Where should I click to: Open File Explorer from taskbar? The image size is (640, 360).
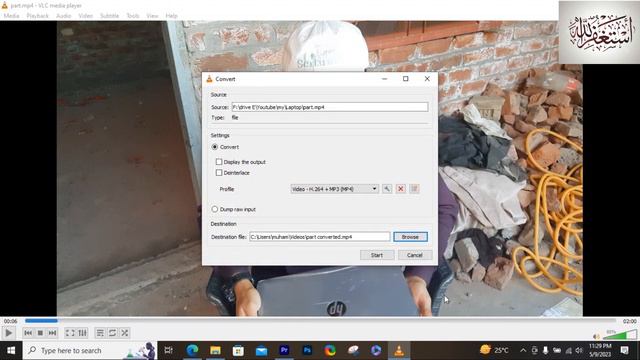click(215, 351)
